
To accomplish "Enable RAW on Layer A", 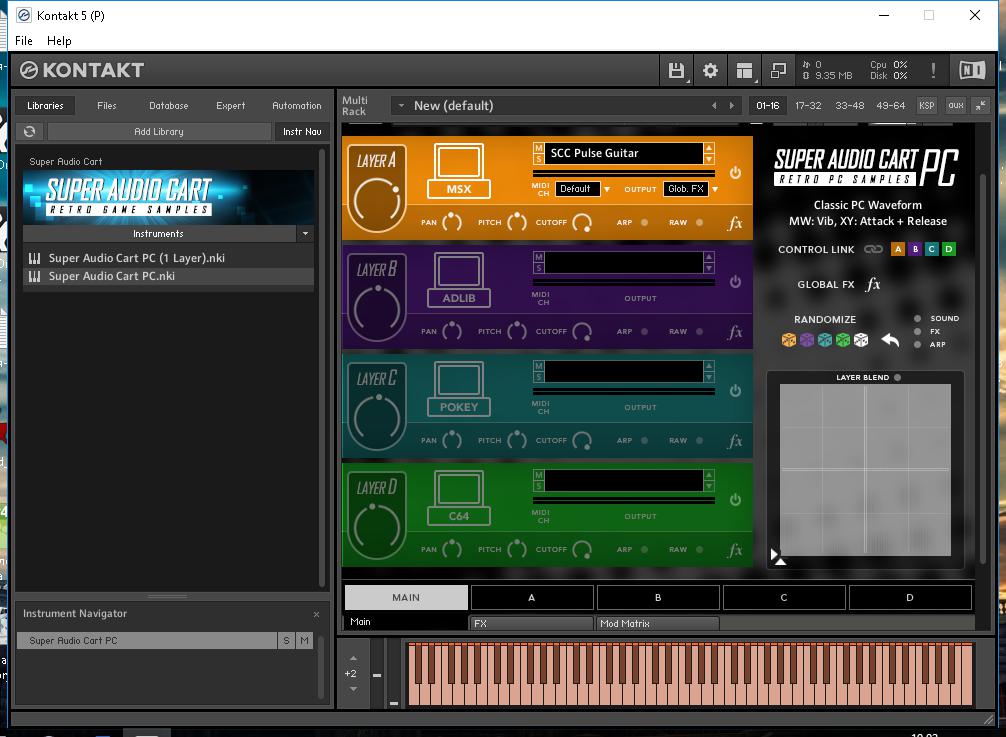I will pyautogui.click(x=699, y=223).
